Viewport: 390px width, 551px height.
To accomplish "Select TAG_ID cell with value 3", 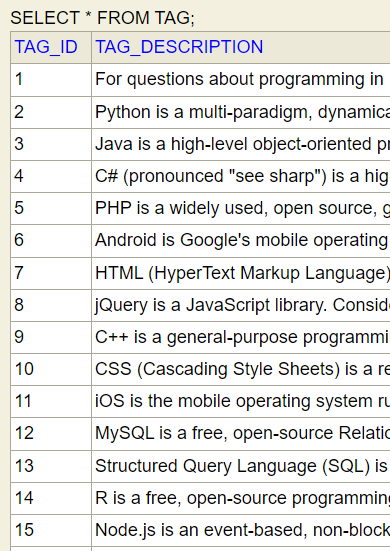I will point(51,144).
